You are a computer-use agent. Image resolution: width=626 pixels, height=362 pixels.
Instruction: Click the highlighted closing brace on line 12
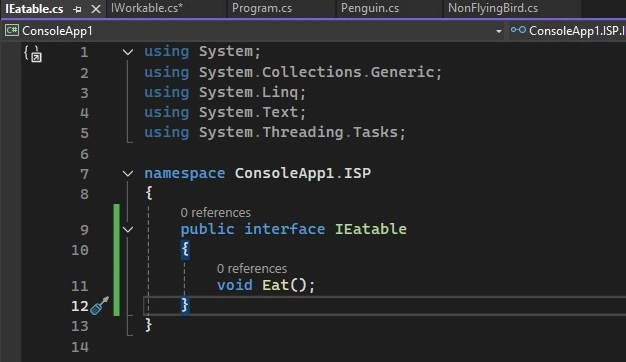click(x=185, y=305)
